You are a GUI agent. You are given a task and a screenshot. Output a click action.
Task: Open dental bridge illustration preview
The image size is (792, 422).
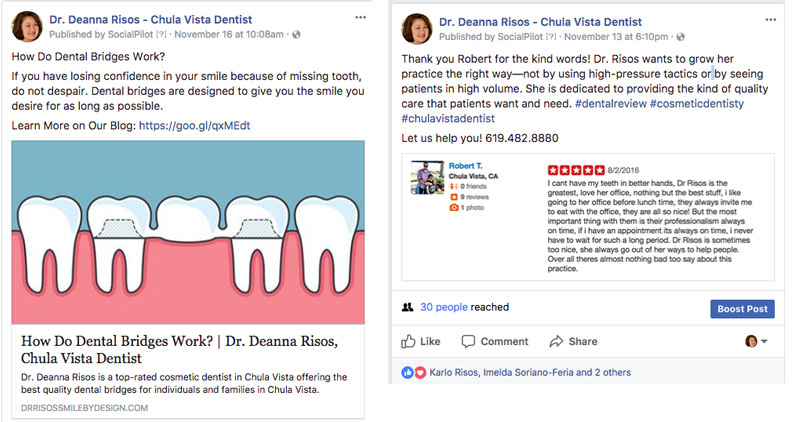pos(188,232)
